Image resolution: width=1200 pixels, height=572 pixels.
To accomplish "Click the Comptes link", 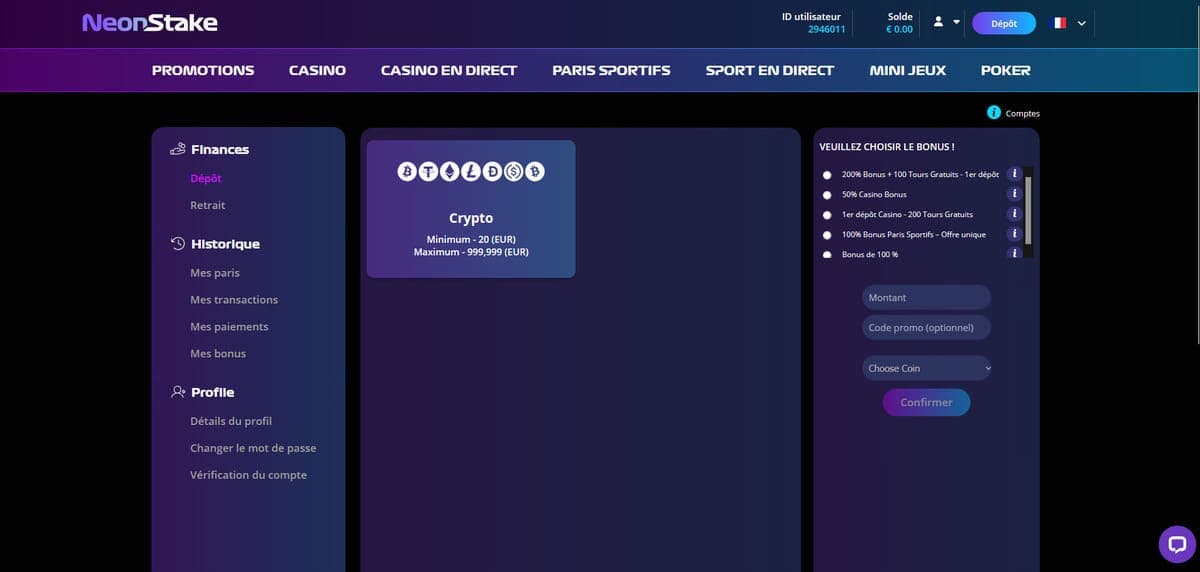I will 1023,114.
